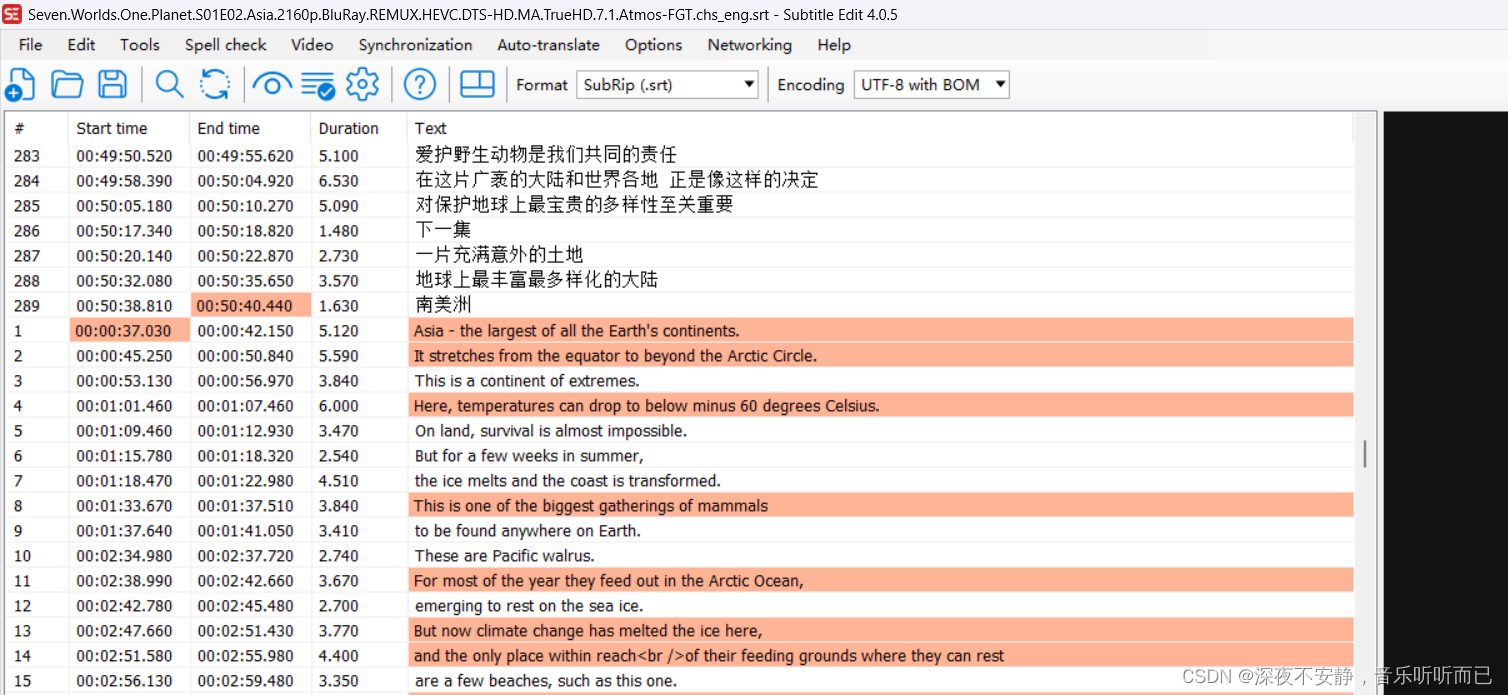Open Settings gear icon in toolbar
This screenshot has width=1508, height=695.
click(362, 85)
